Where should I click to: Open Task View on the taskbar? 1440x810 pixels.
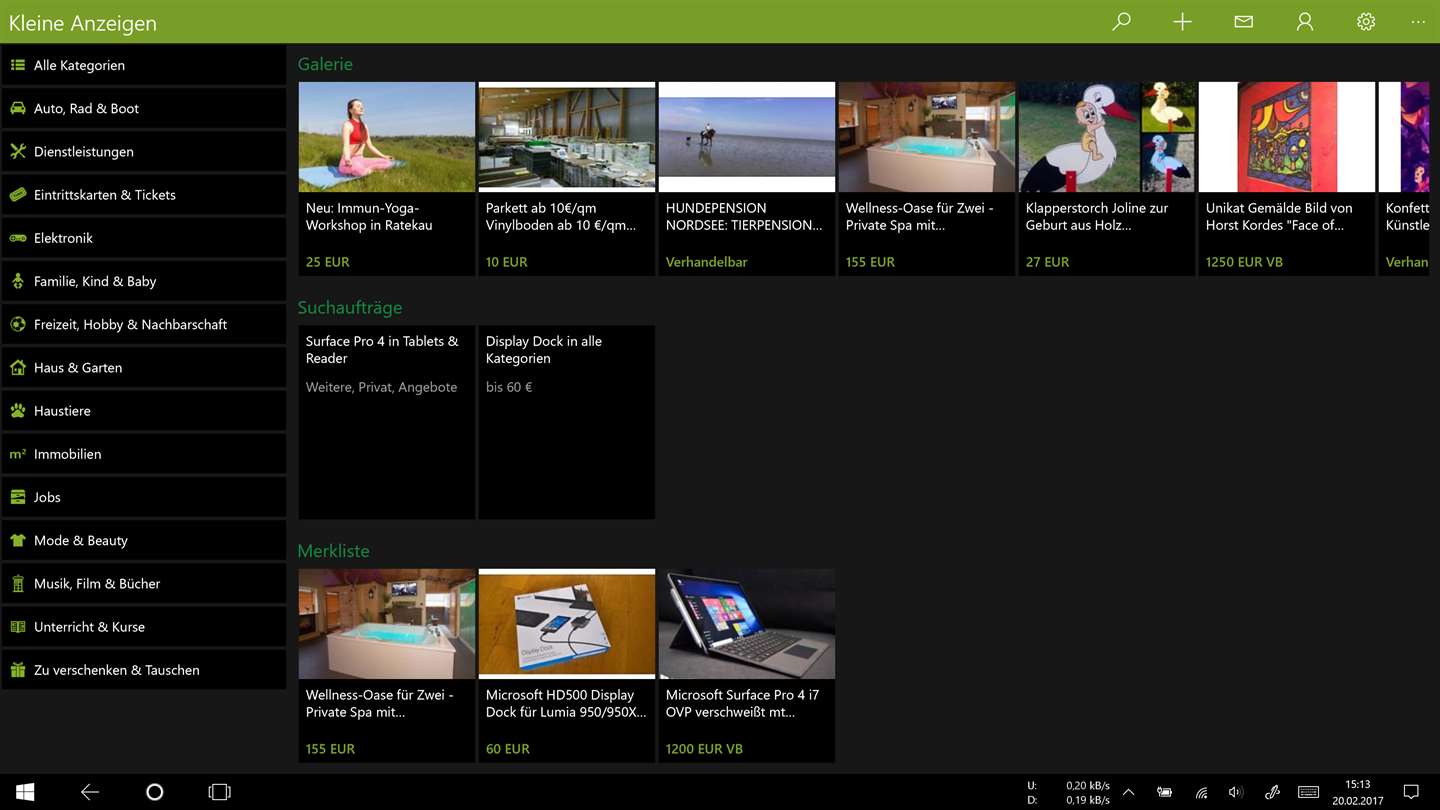pyautogui.click(x=219, y=792)
